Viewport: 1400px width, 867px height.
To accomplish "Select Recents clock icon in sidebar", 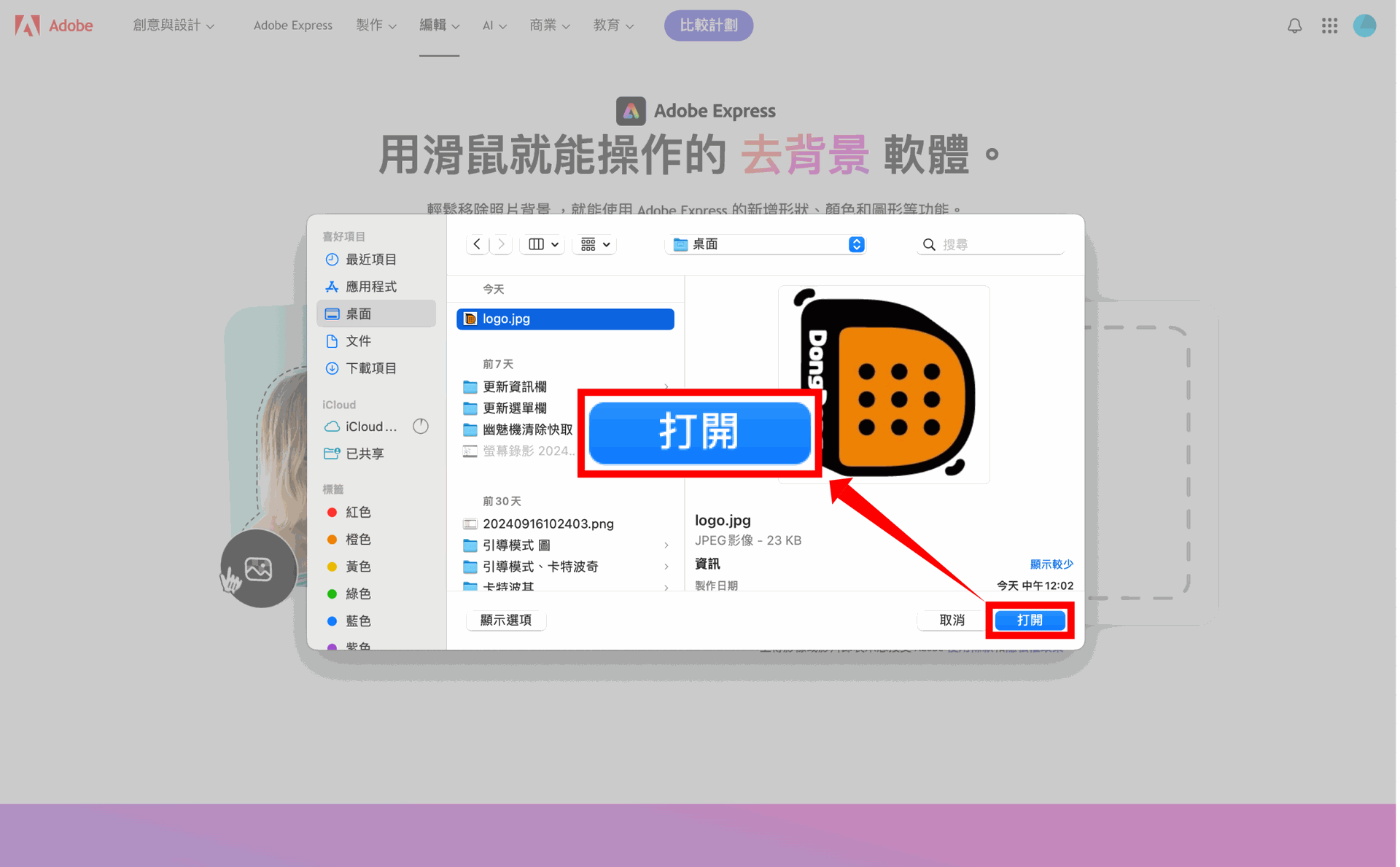I will pos(332,260).
